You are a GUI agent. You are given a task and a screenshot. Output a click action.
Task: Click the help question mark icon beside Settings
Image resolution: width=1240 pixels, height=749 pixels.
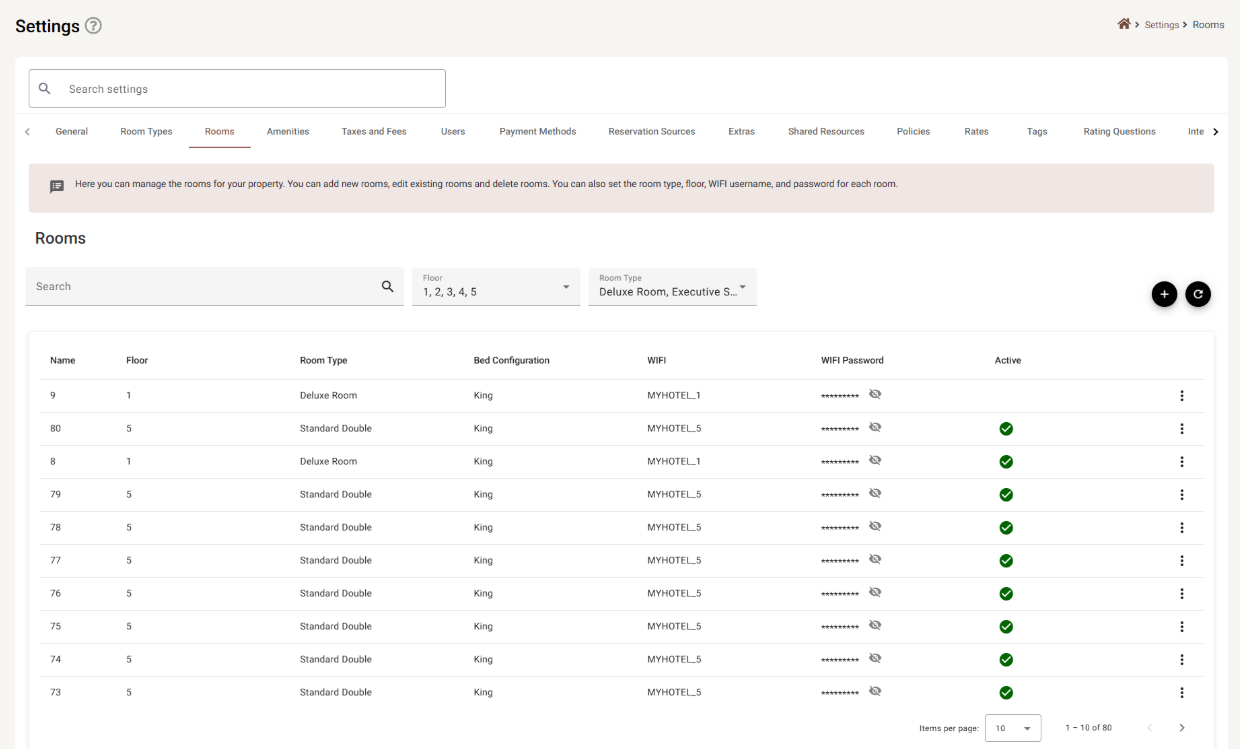(93, 26)
